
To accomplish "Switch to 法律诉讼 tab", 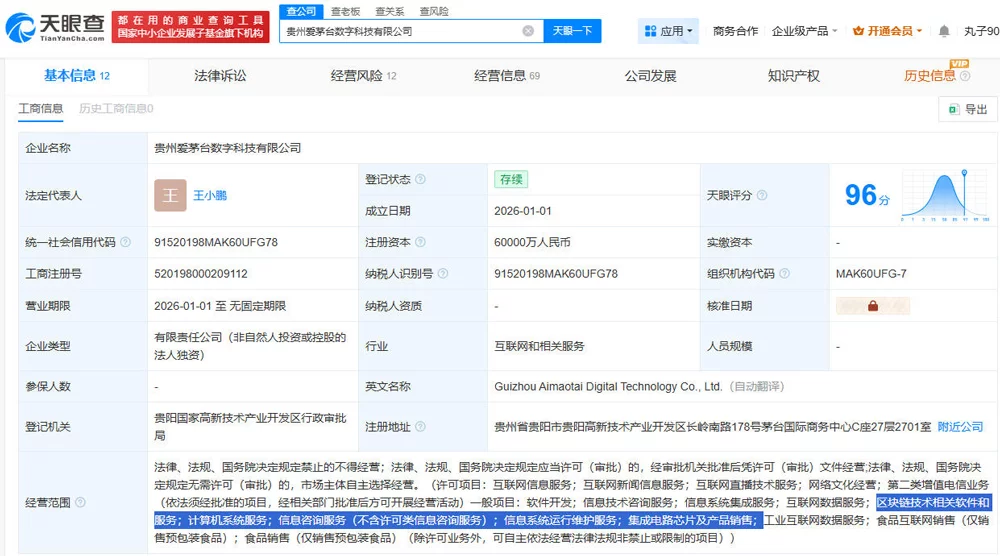I will 220,76.
